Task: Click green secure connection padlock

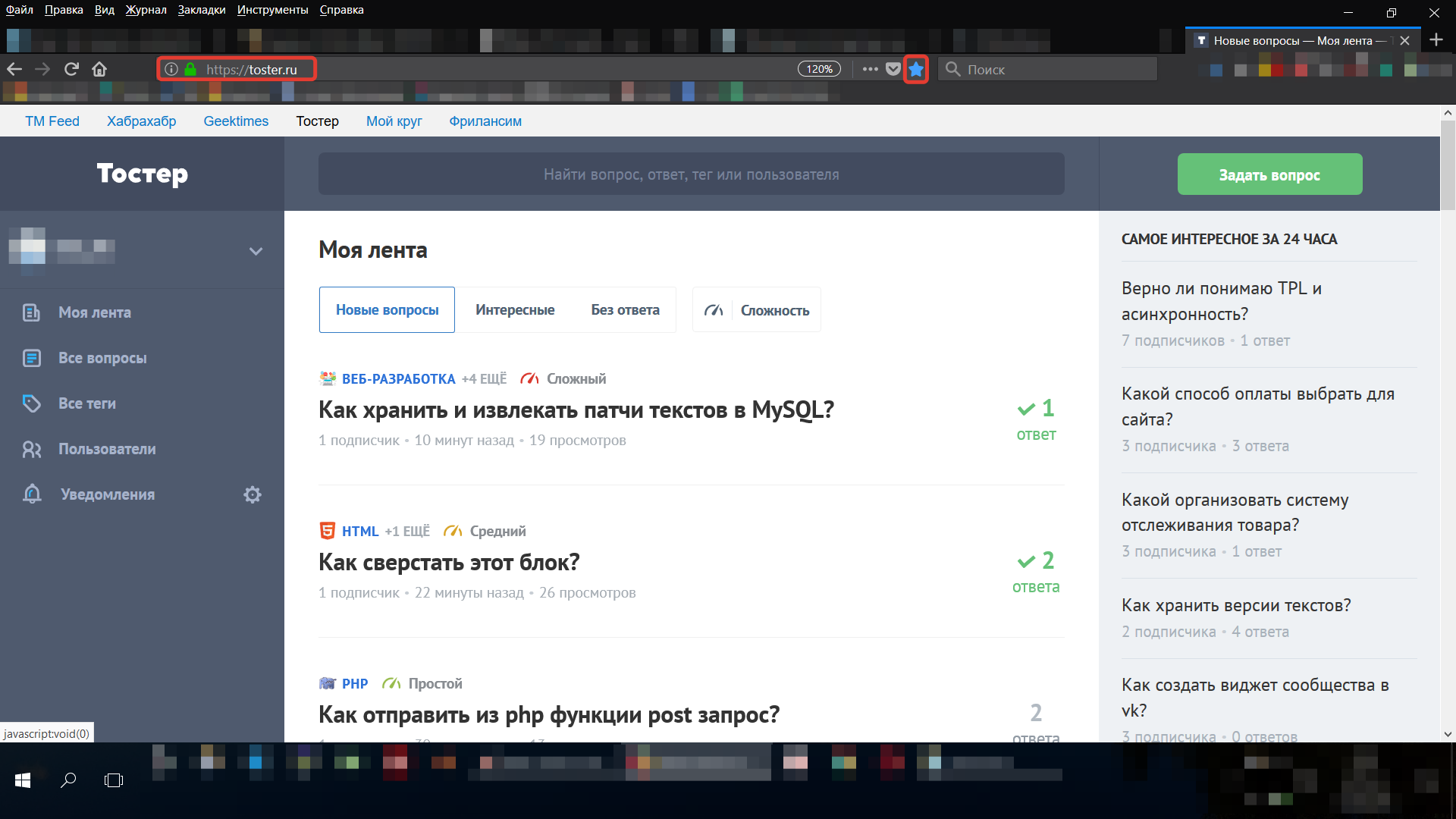Action: pyautogui.click(x=190, y=69)
